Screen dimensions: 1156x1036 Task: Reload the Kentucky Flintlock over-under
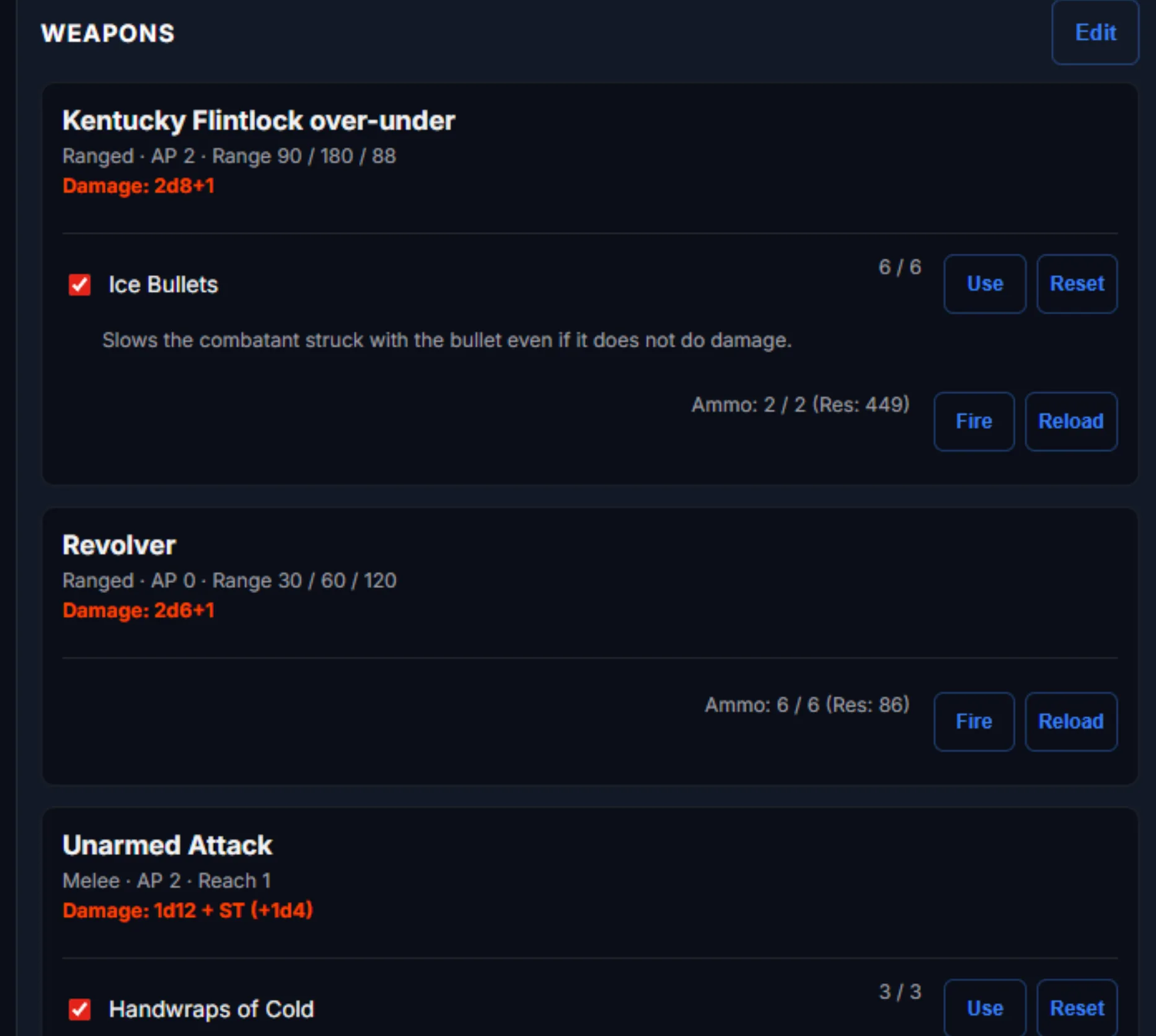(x=1070, y=421)
